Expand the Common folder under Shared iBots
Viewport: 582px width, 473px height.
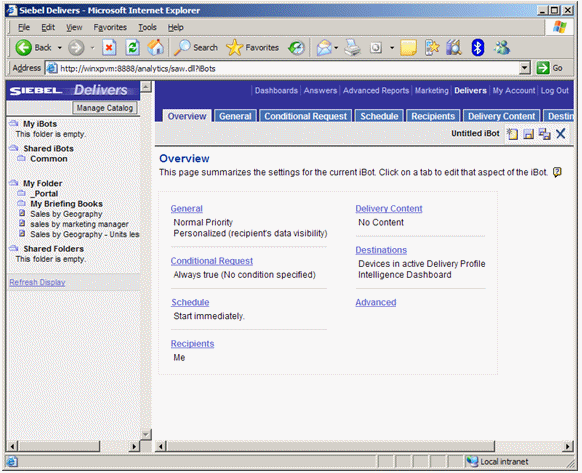pos(49,159)
